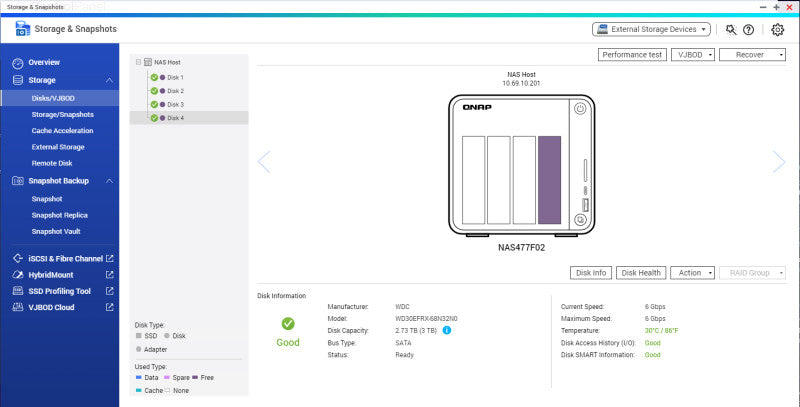Click the Good status check icon
The image size is (800, 407).
[x=288, y=323]
